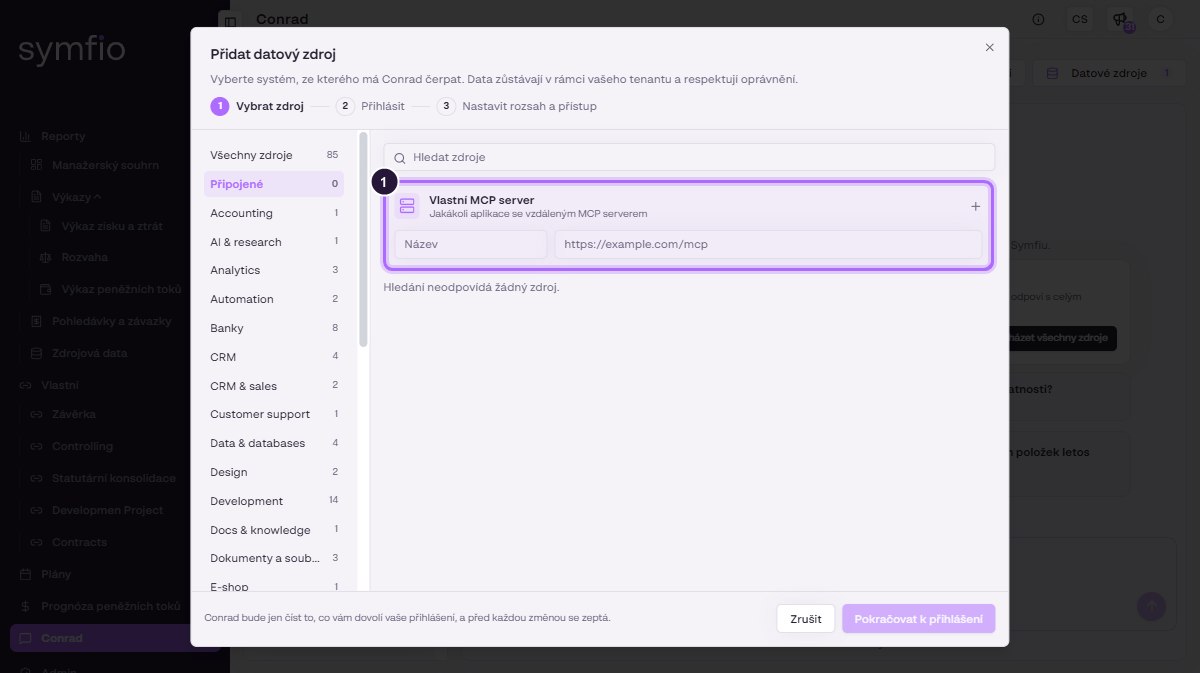Screen dimensions: 1200x673
Task: Click Pokračovat k přihlášení
Action: (918, 619)
